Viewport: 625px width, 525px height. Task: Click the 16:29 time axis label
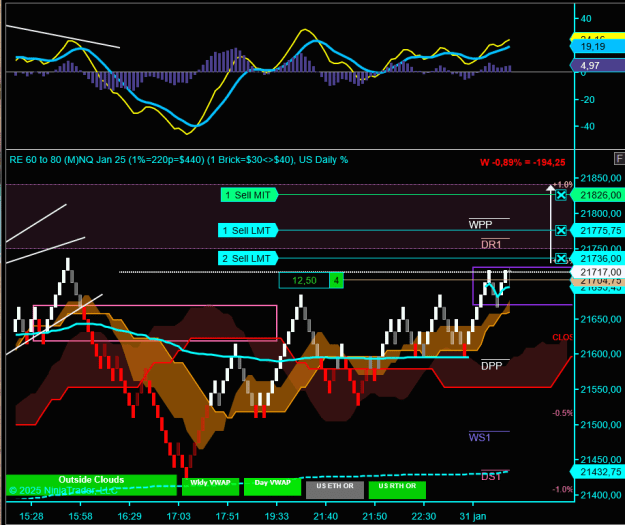(129, 516)
